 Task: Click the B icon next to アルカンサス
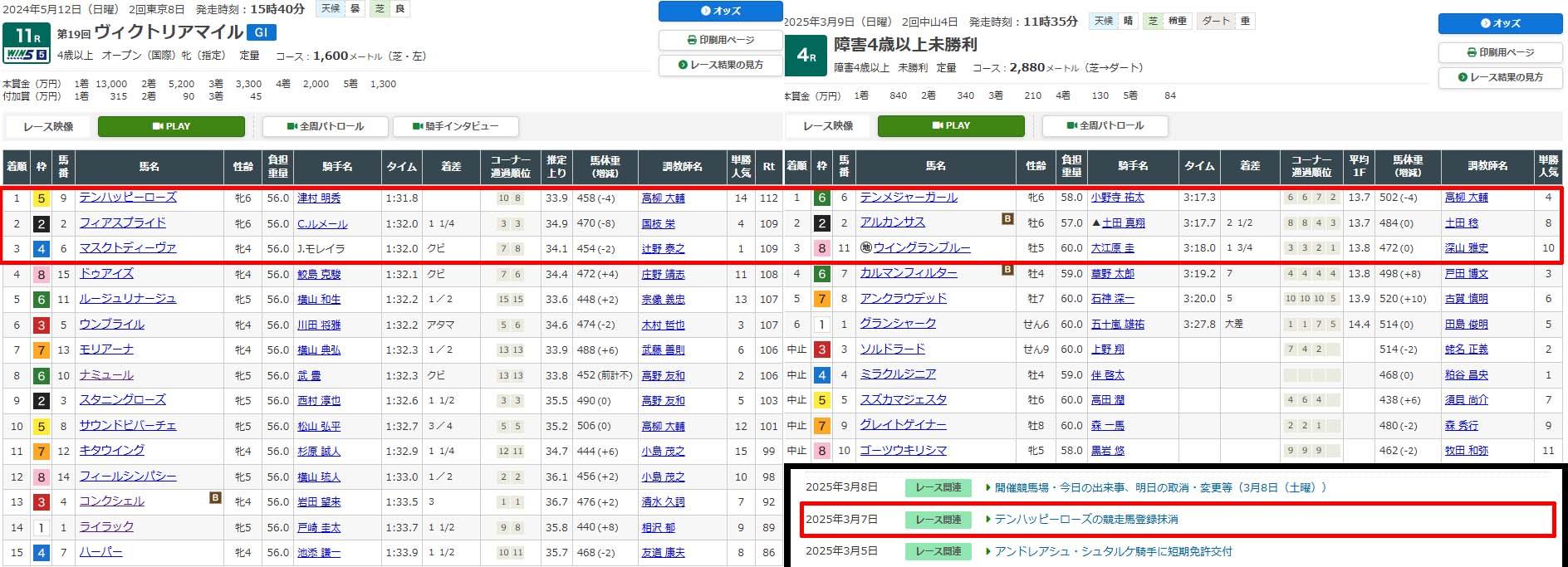tap(1007, 219)
